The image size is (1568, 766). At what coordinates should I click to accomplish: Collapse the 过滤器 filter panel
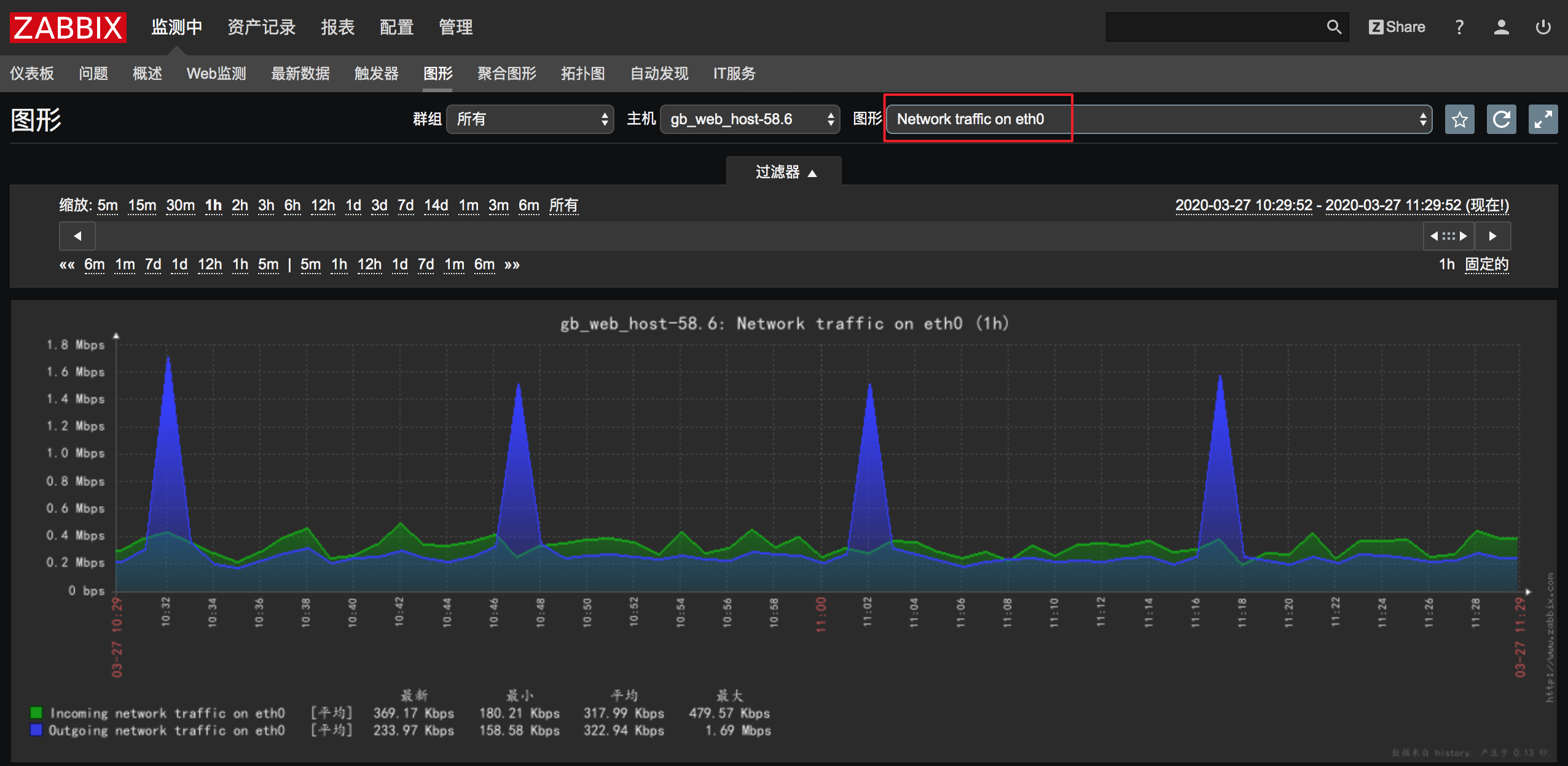[785, 172]
